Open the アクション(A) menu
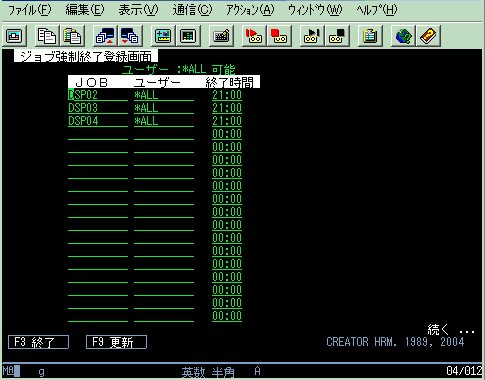The width and height of the screenshot is (485, 380). (250, 10)
